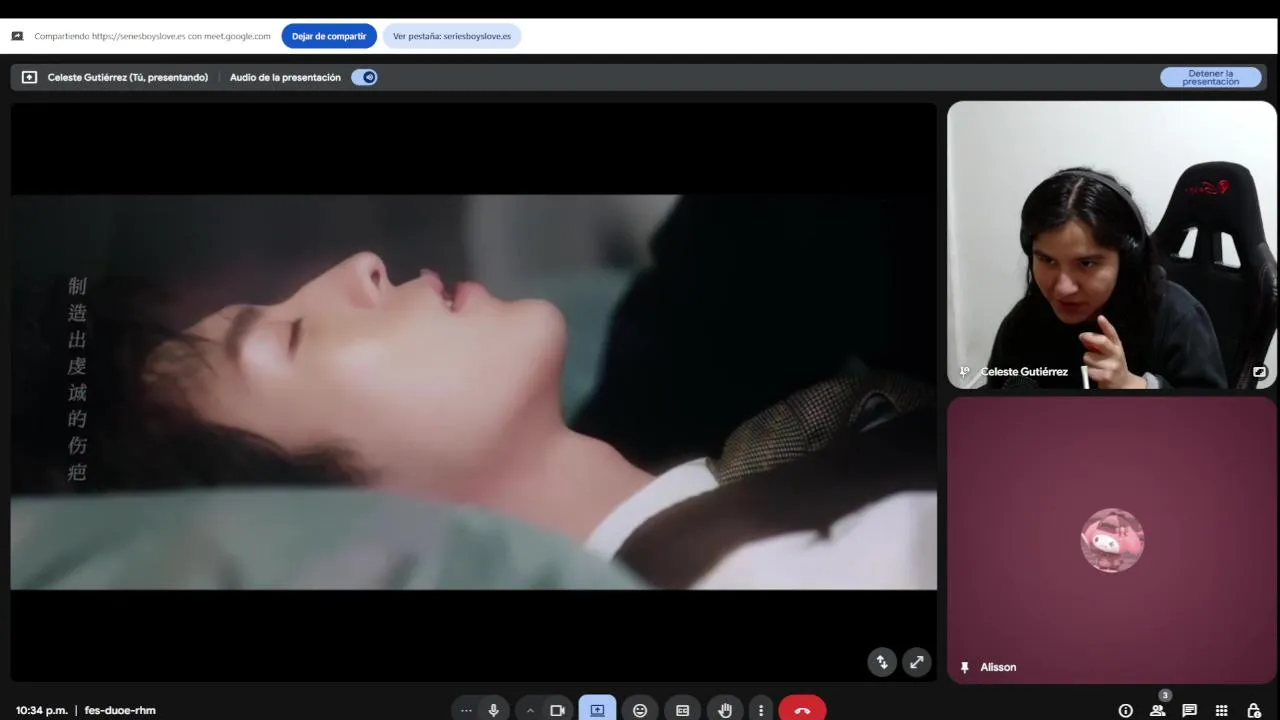Click the 'Alisson' name label

[998, 667]
